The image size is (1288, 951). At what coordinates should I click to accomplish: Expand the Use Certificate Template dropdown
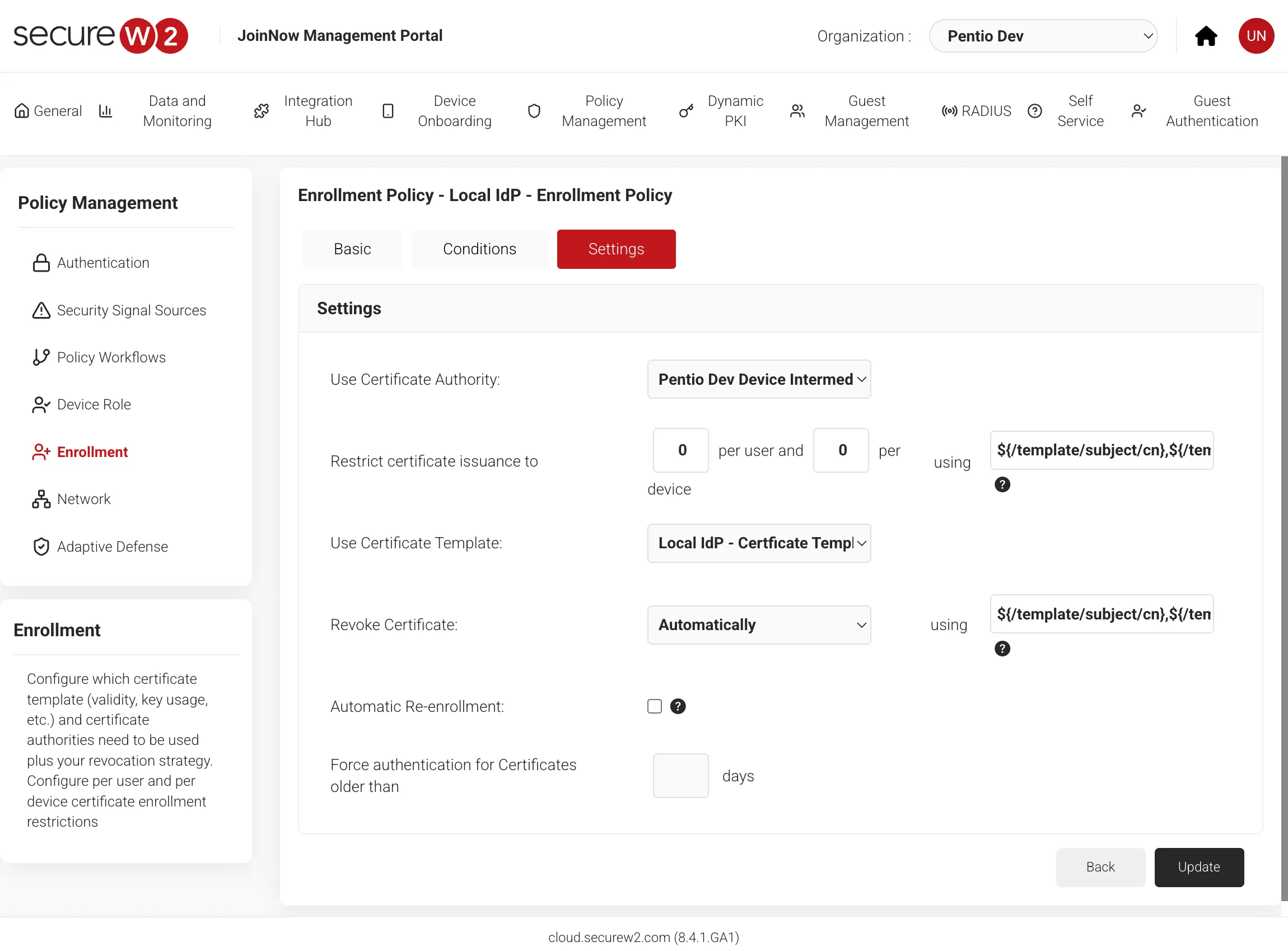759,543
